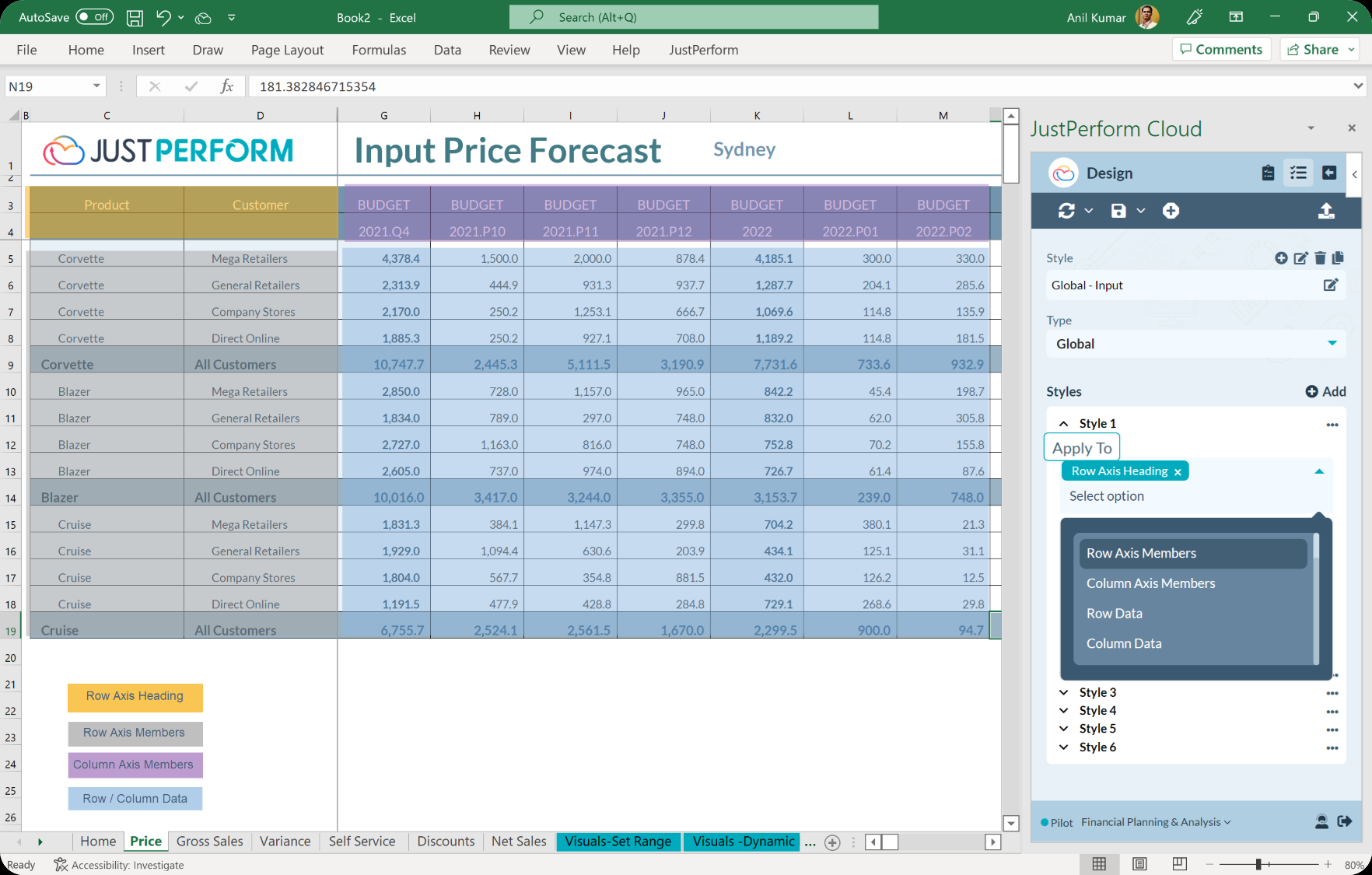Click the logout icon in panel footer
Viewport: 1372px width, 875px height.
(1344, 821)
